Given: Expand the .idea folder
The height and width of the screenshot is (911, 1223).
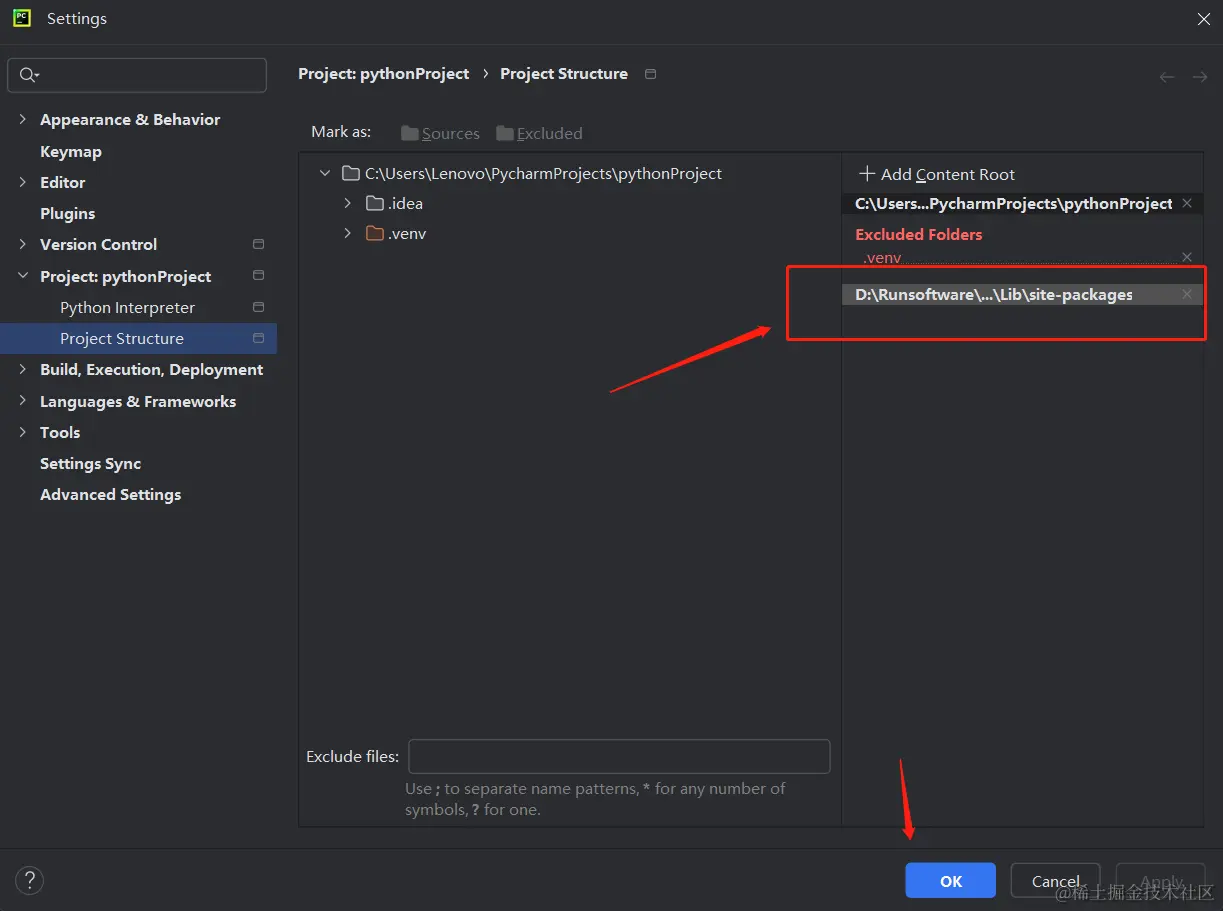Looking at the screenshot, I should point(348,203).
